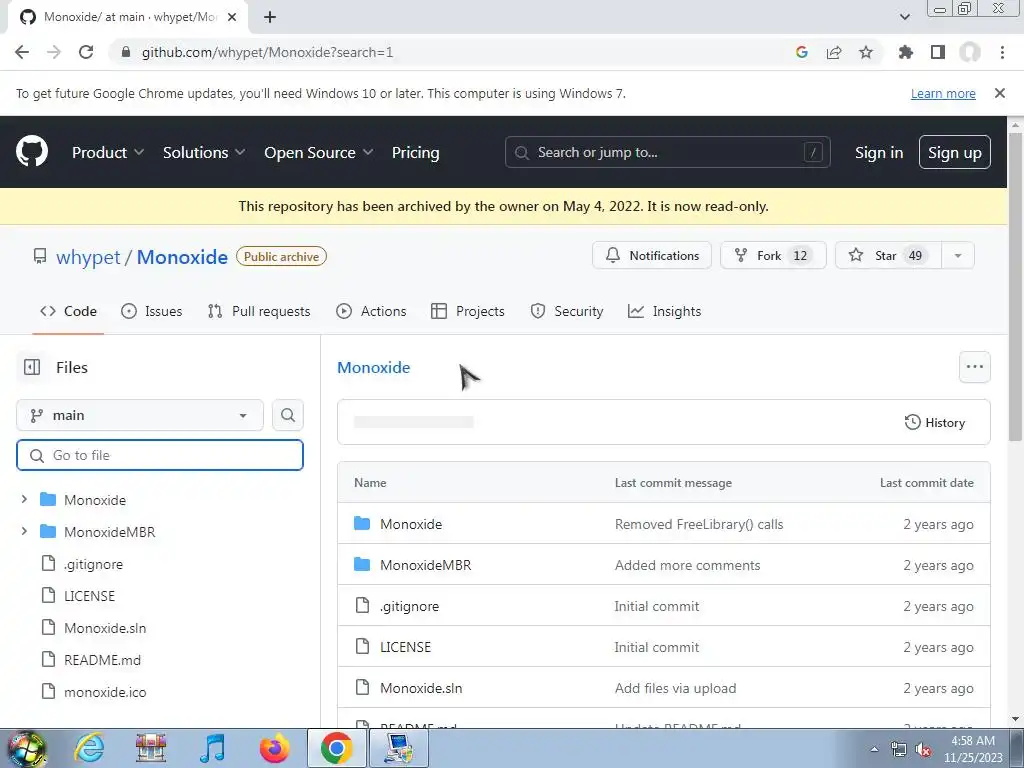Click the Sign up button
Viewport: 1024px width, 768px height.
pyautogui.click(x=955, y=152)
